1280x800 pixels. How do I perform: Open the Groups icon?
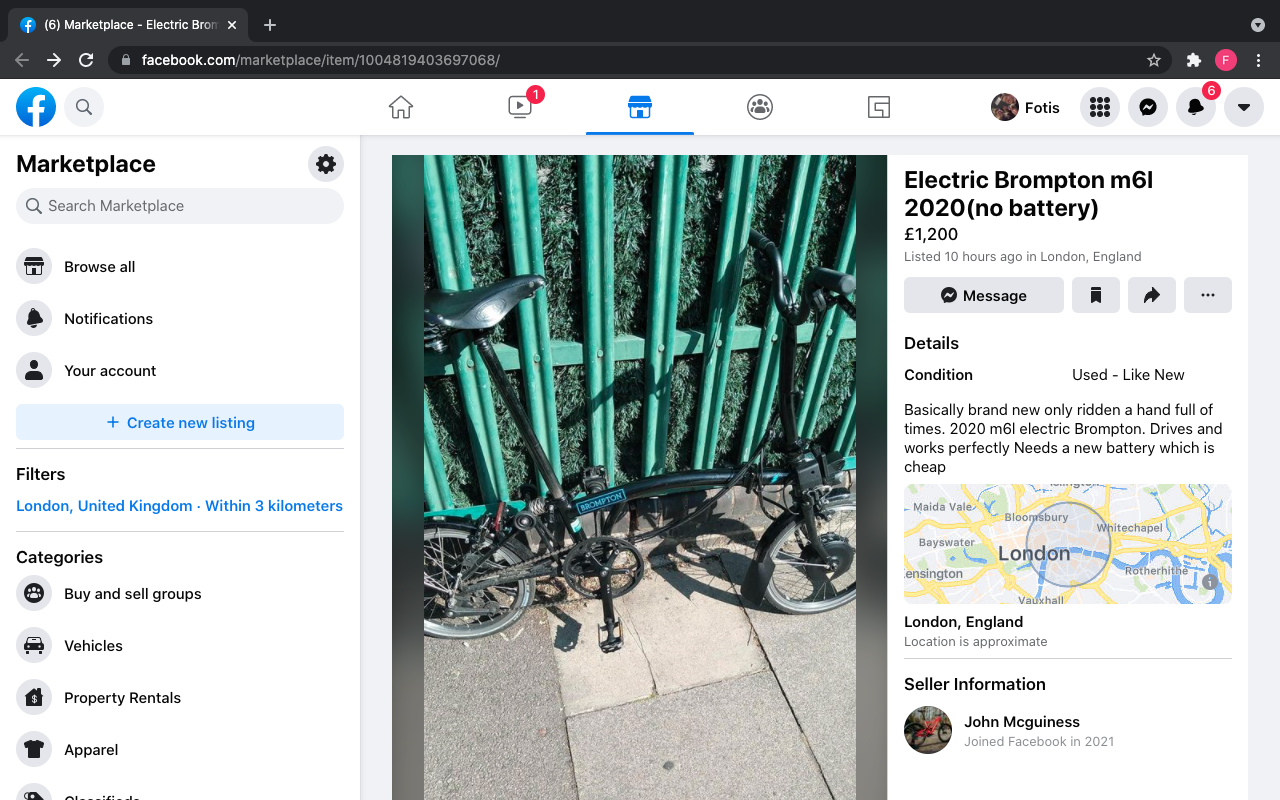pyautogui.click(x=760, y=107)
